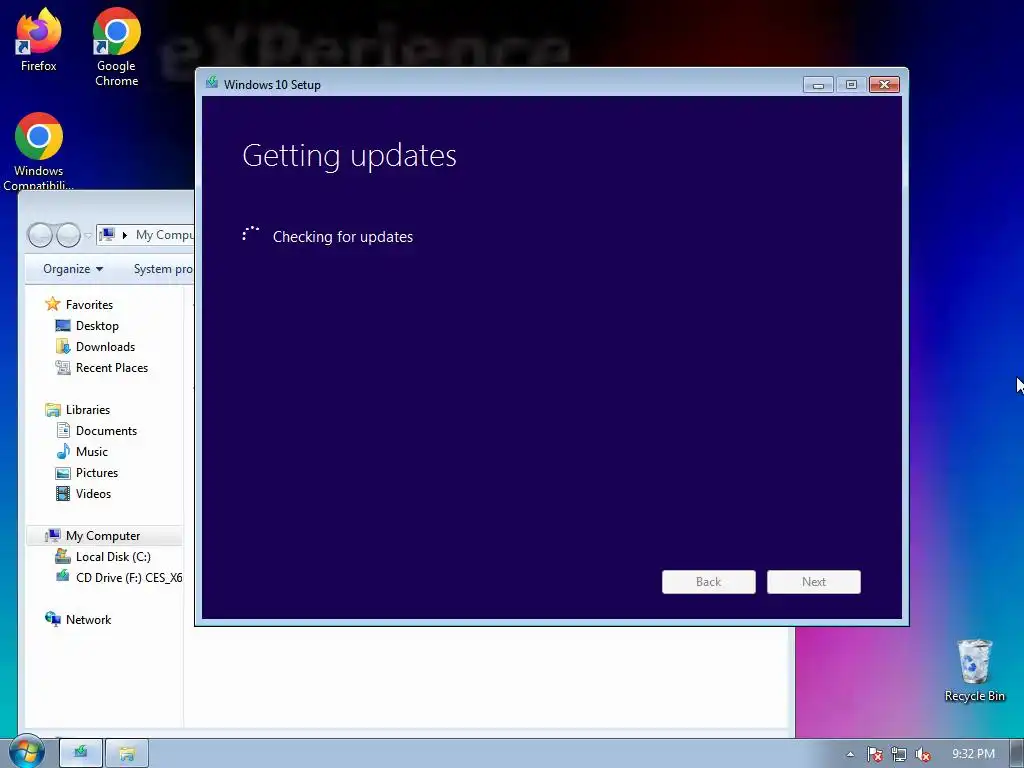Click the Next button in Setup
This screenshot has height=768, width=1024.
coord(814,582)
